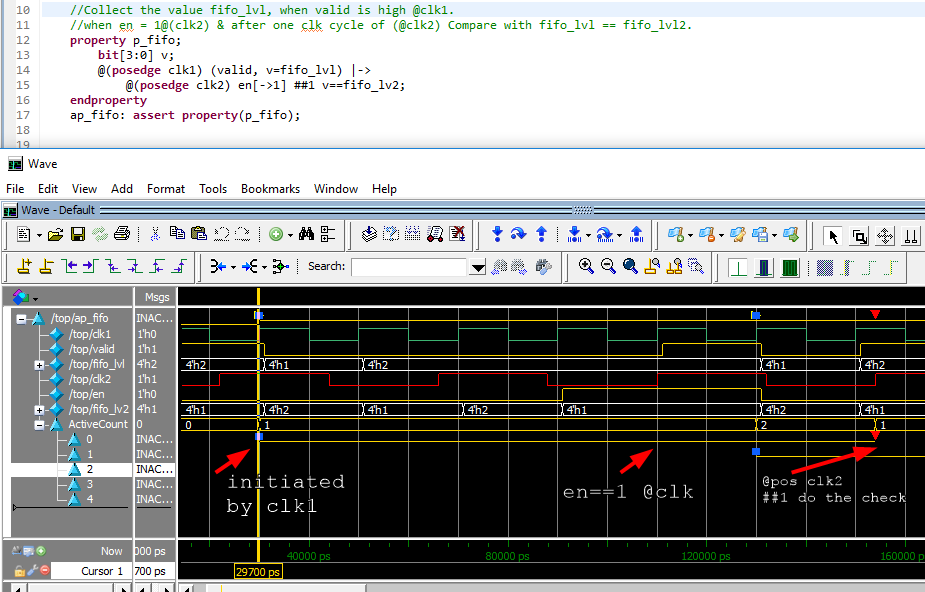This screenshot has width=925, height=592.
Task: Select the /top/valid signal
Action: [x=92, y=349]
